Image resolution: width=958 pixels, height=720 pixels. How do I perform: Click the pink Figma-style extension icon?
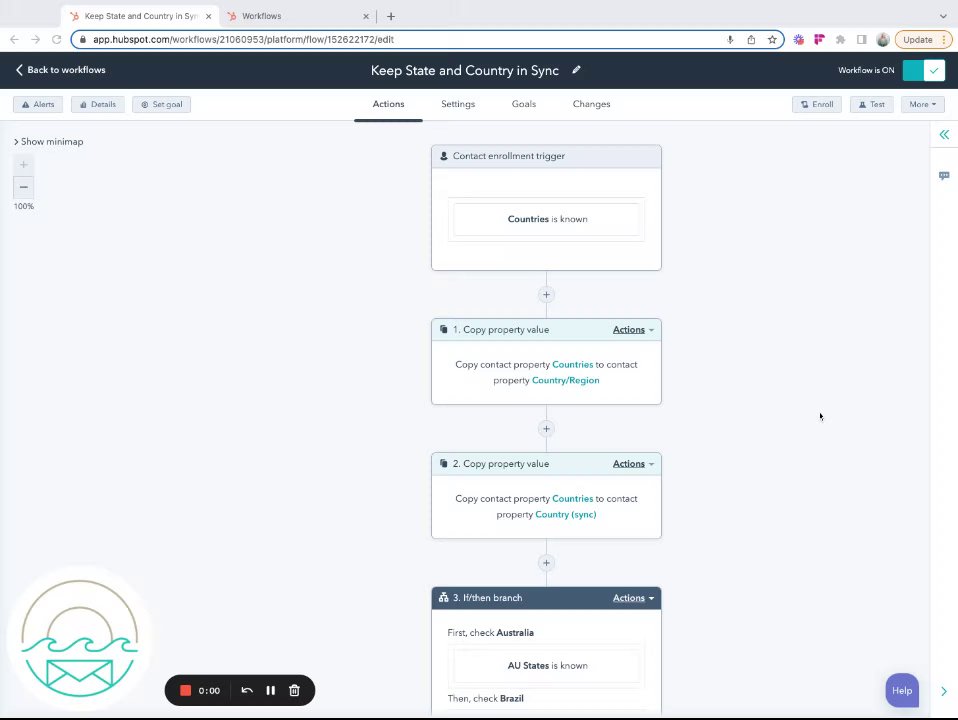[x=819, y=40]
